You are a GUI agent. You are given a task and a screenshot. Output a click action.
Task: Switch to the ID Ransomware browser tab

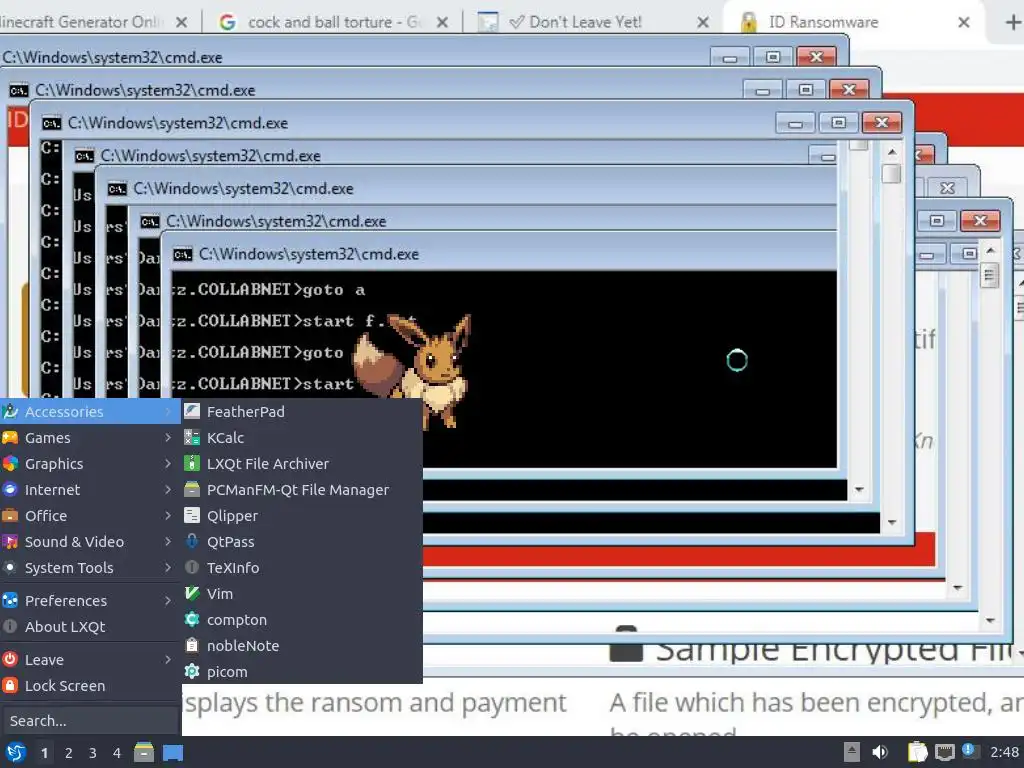(x=852, y=22)
